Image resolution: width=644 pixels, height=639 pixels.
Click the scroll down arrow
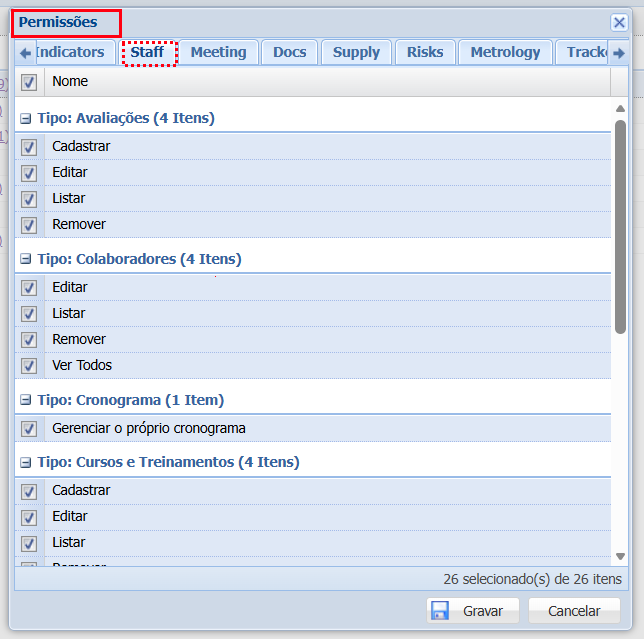[620, 556]
